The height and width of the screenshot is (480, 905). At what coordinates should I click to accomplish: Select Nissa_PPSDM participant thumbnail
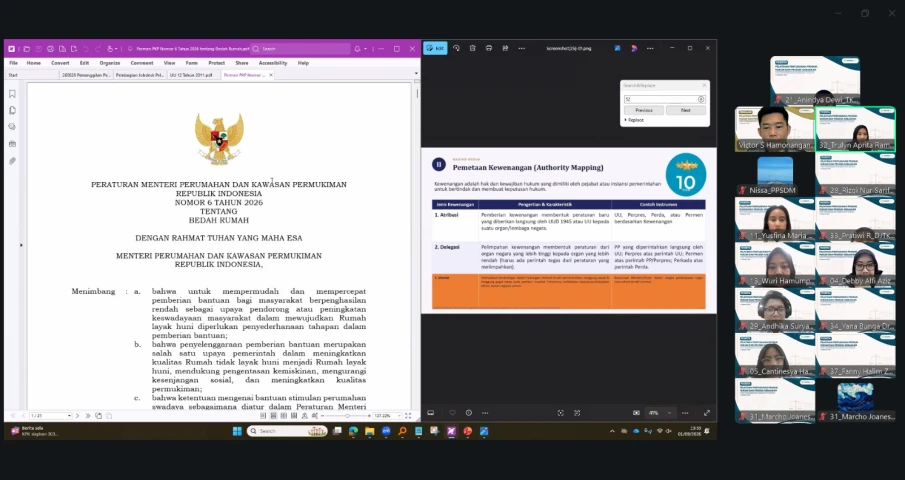pos(775,175)
